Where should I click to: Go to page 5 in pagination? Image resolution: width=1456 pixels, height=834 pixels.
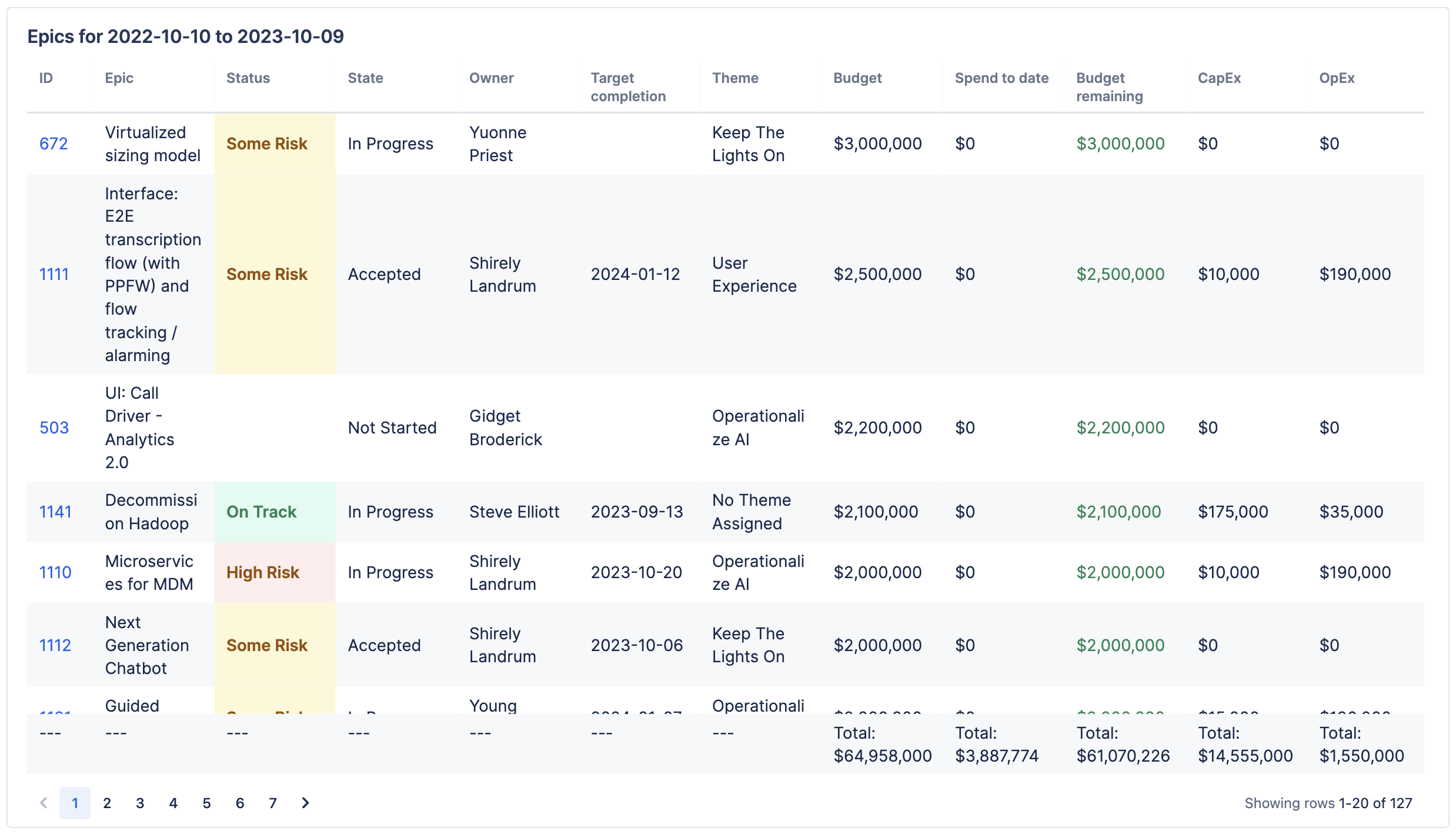click(x=207, y=803)
